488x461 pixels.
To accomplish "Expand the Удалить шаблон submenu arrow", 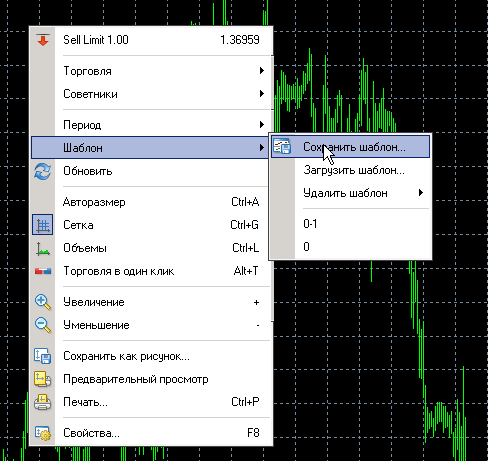I will [x=421, y=193].
